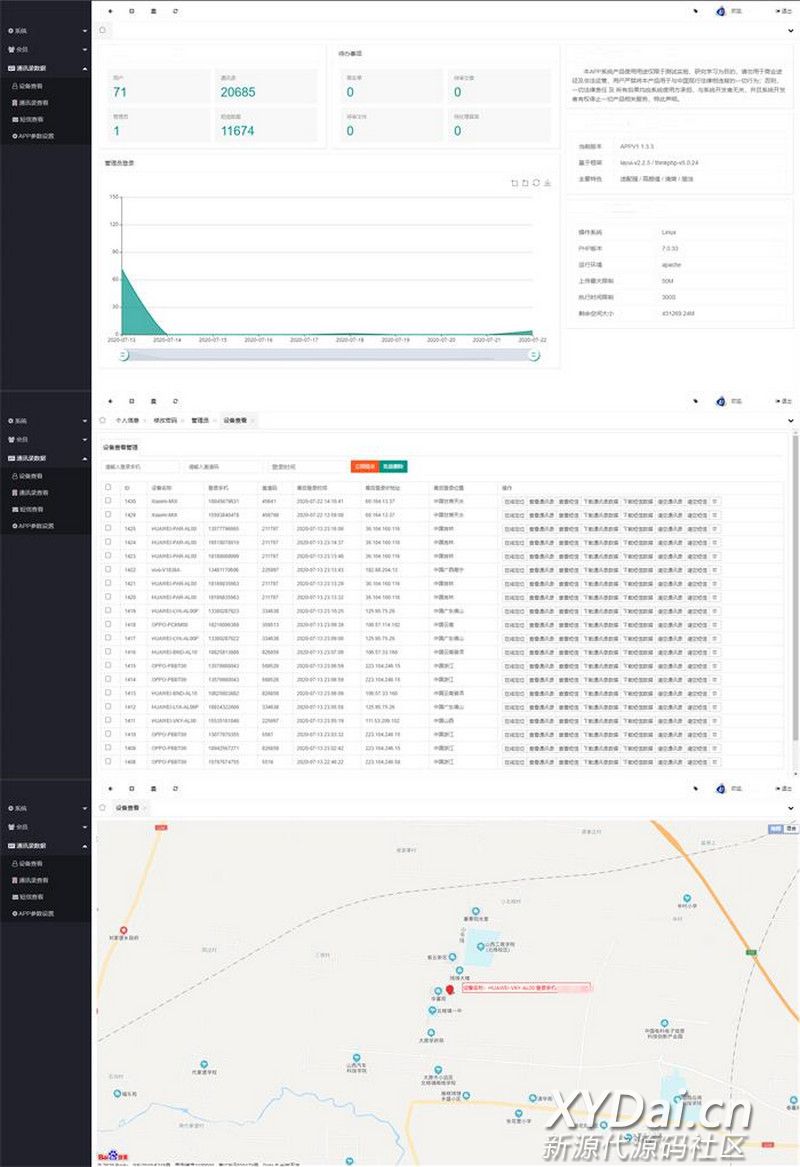Click the orange 立即搜索 search button
Screen dimensions: 800x1167
coord(365,467)
